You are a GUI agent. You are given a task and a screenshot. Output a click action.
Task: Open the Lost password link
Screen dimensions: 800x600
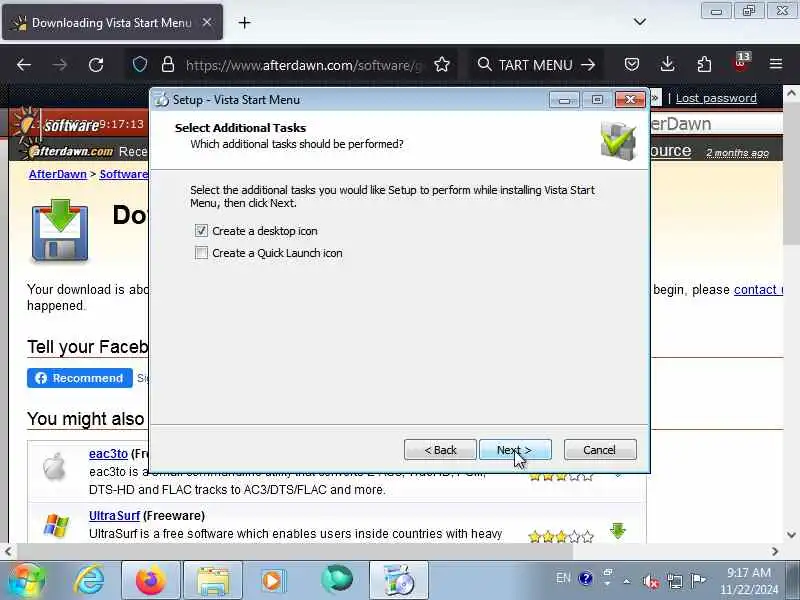tap(716, 98)
